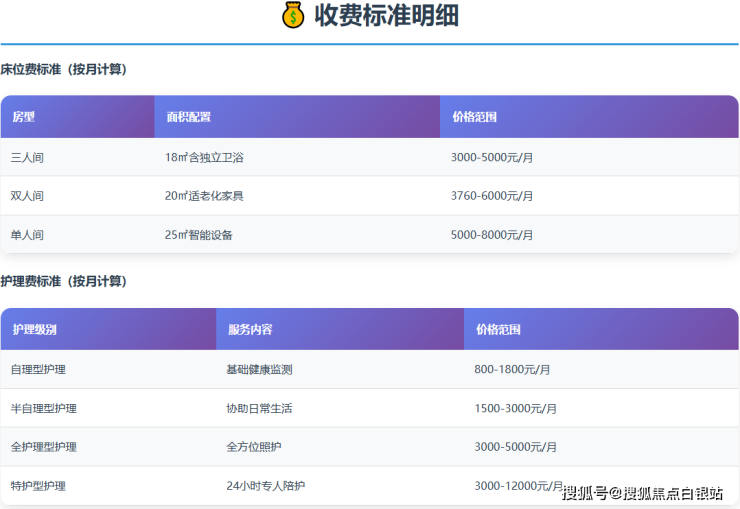Click the 单人间 row label
The height and width of the screenshot is (509, 740).
coord(27,235)
